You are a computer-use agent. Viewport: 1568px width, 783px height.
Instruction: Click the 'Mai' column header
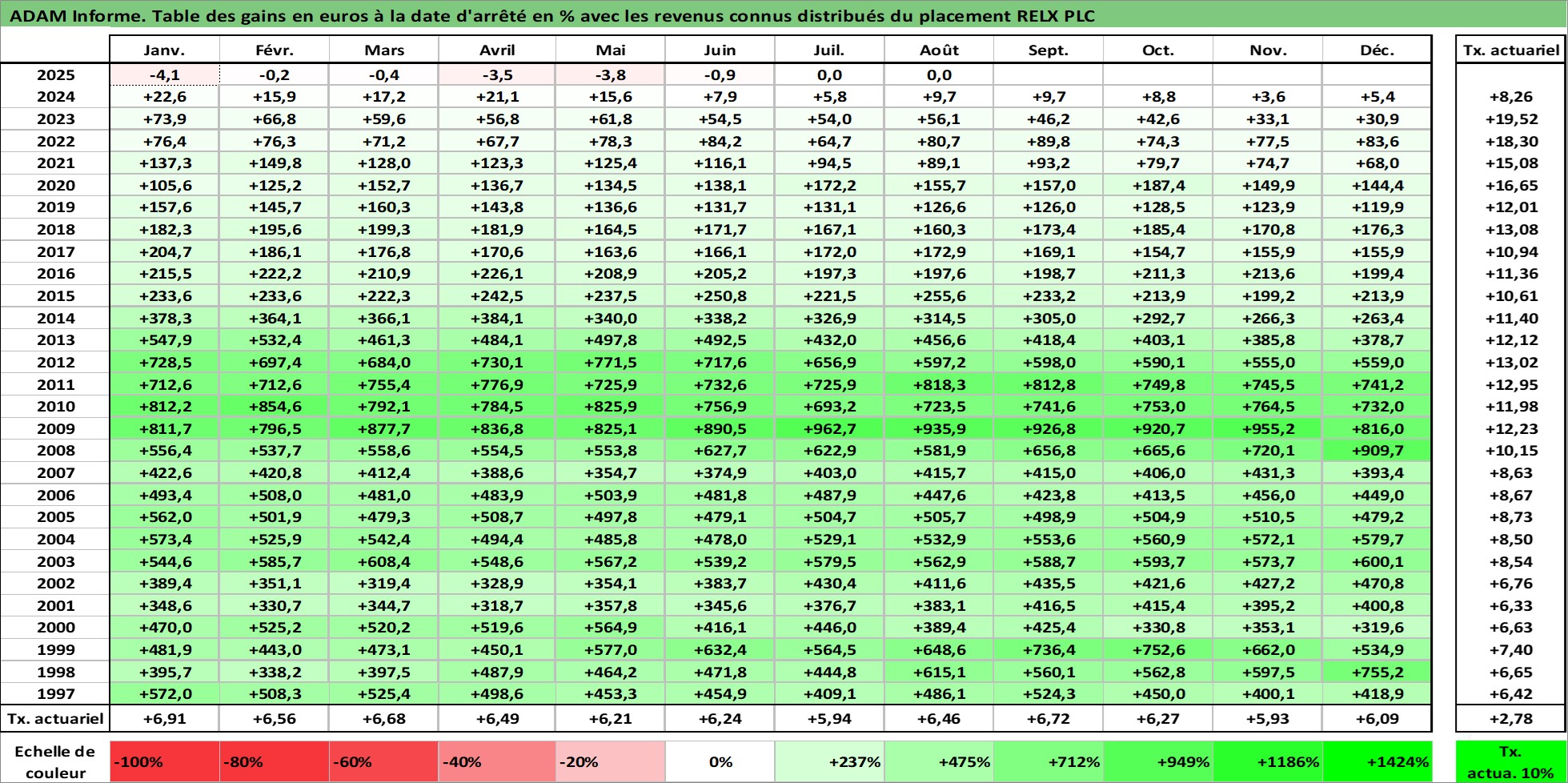pyautogui.click(x=610, y=50)
